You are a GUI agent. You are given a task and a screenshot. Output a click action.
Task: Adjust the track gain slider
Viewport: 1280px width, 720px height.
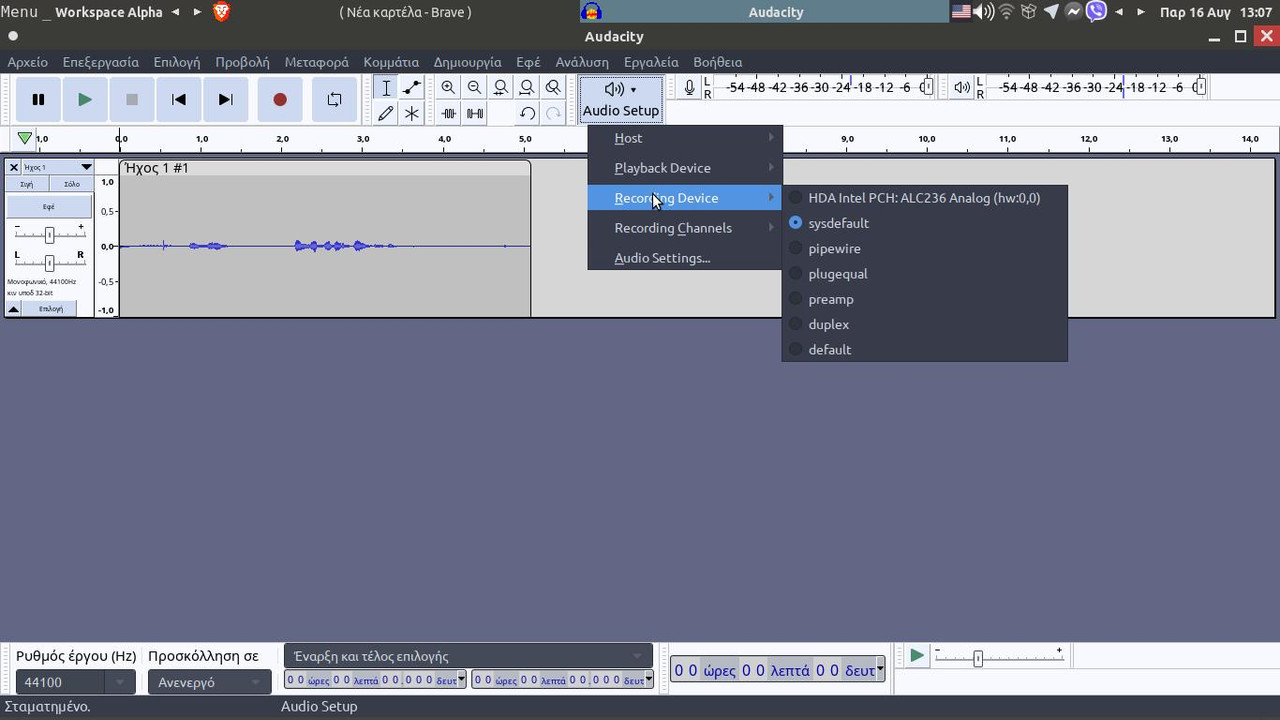pos(49,234)
